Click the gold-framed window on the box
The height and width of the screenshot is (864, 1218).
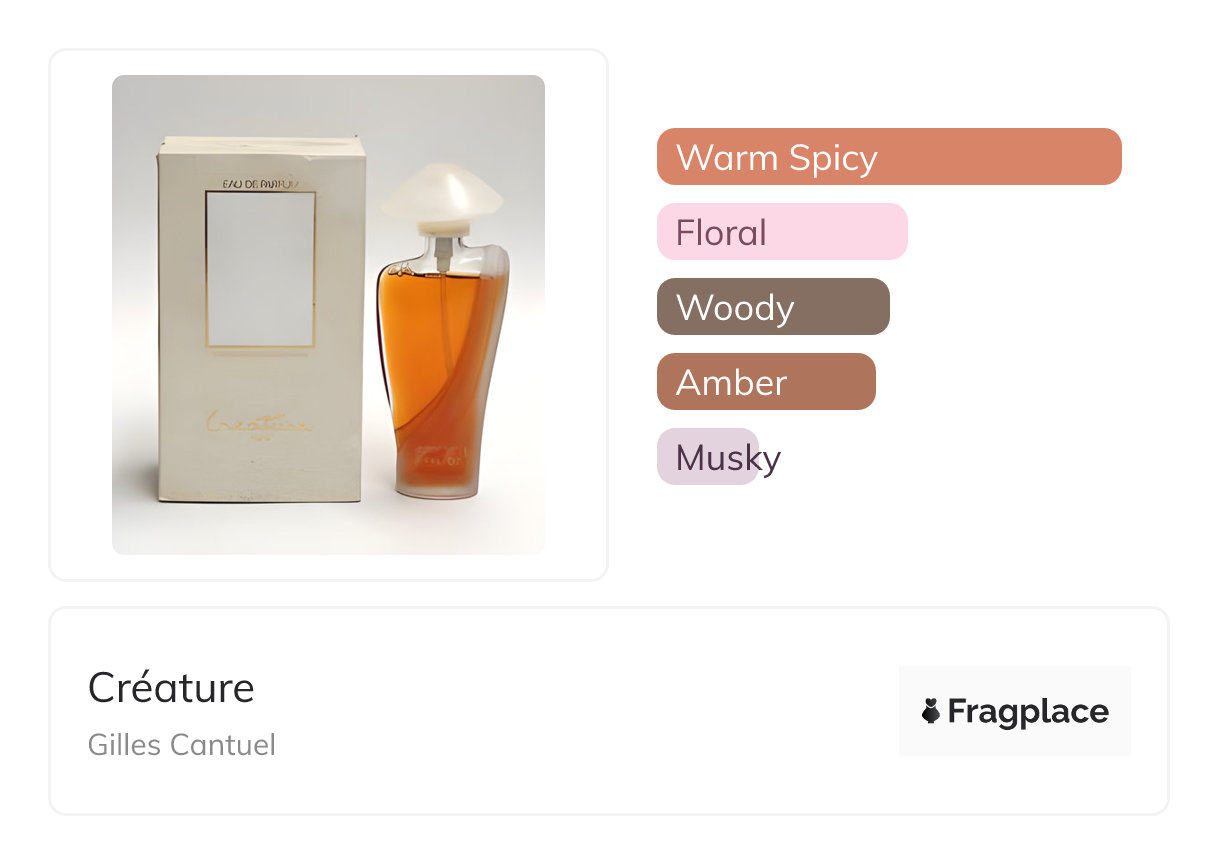point(260,270)
